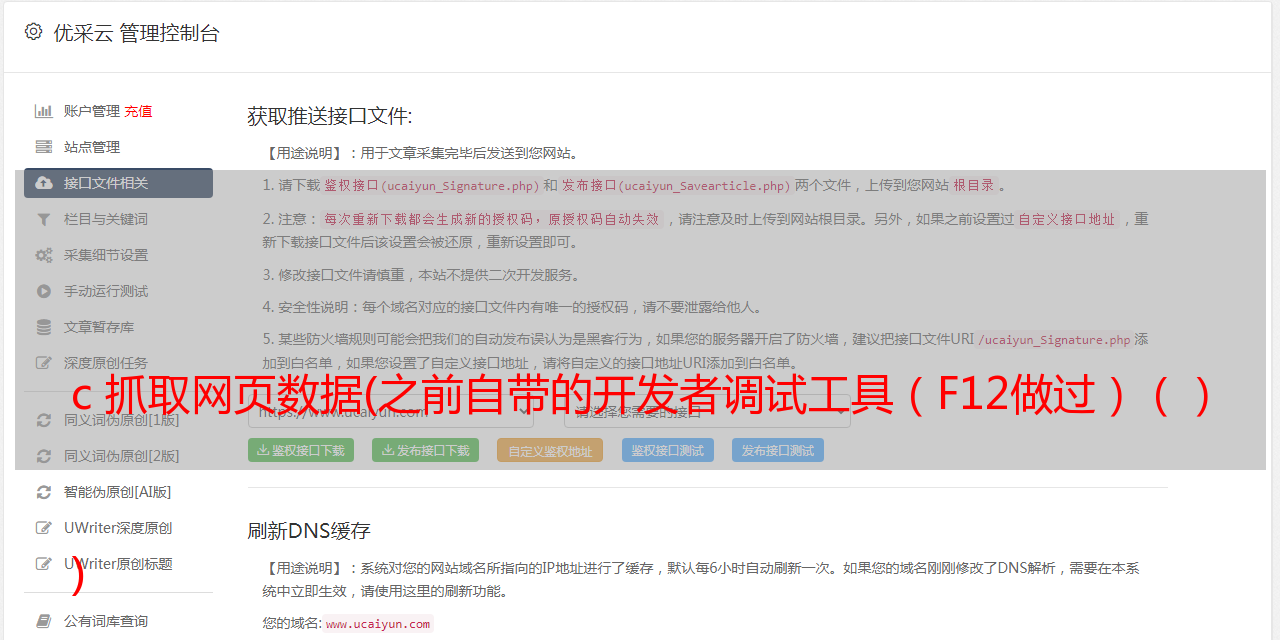Click the book icon beside 公有词库查询

point(44,621)
